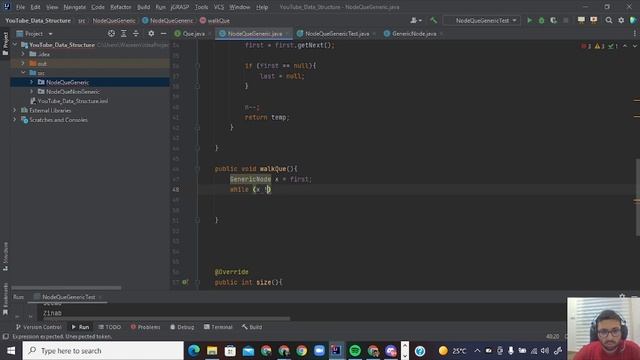The image size is (640, 360).
Task: Click the Stop process square icon
Action: pyautogui.click(x=566, y=20)
